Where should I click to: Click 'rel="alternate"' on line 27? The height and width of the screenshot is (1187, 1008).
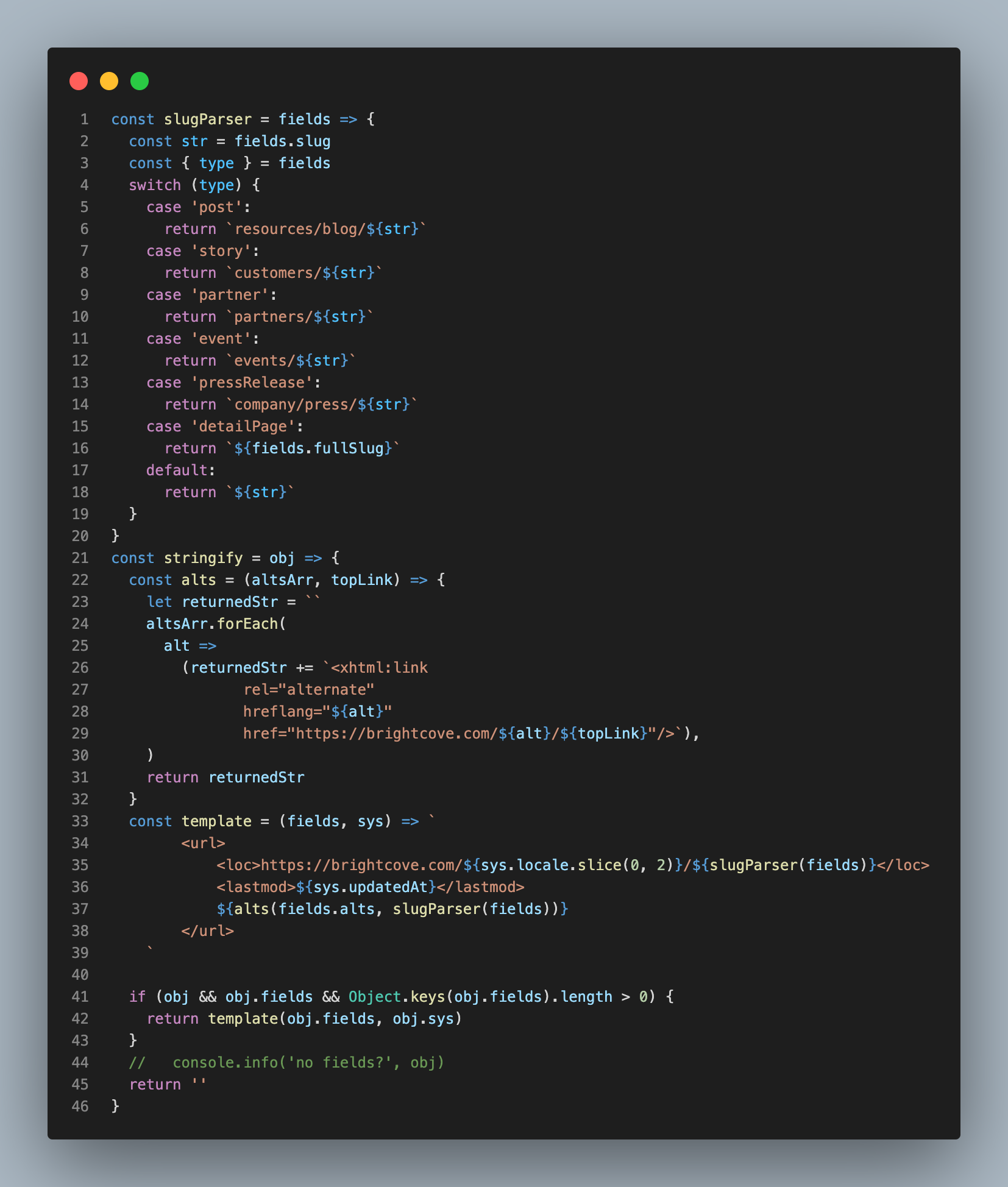(x=309, y=690)
